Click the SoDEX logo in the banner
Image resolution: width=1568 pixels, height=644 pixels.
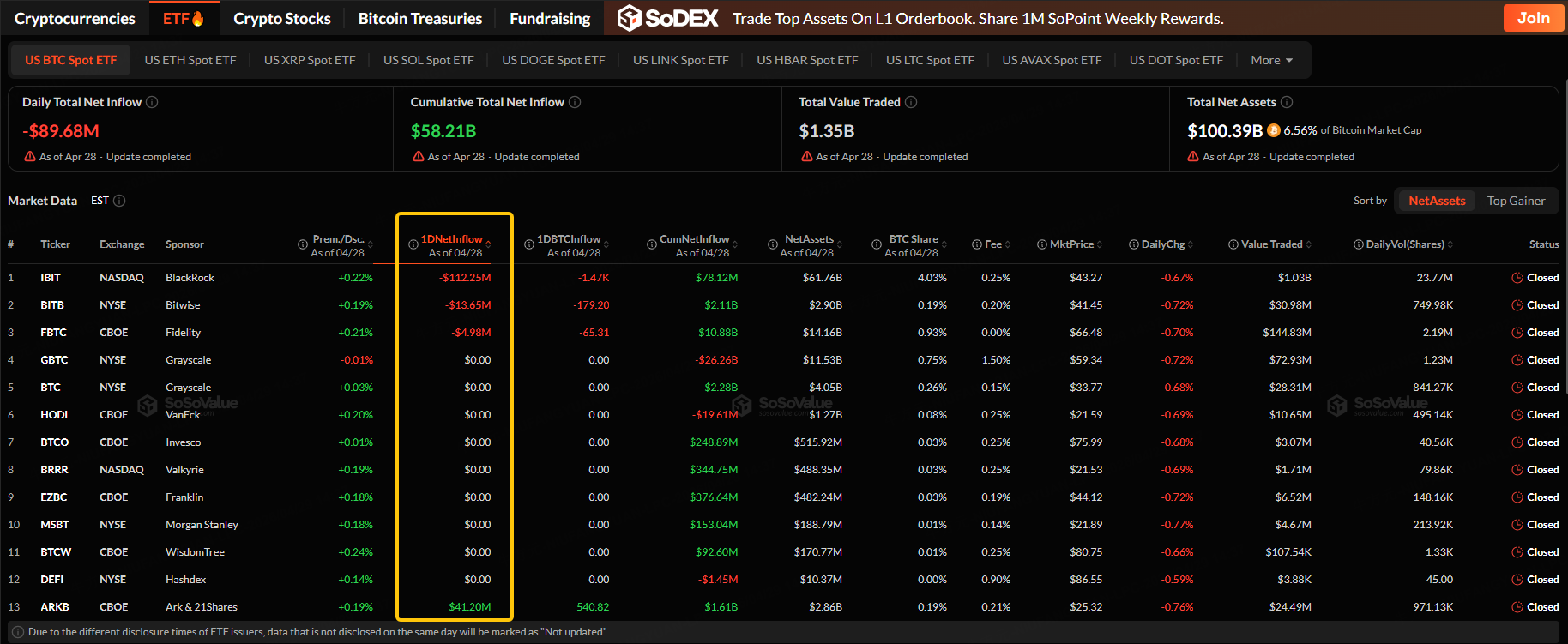click(668, 18)
